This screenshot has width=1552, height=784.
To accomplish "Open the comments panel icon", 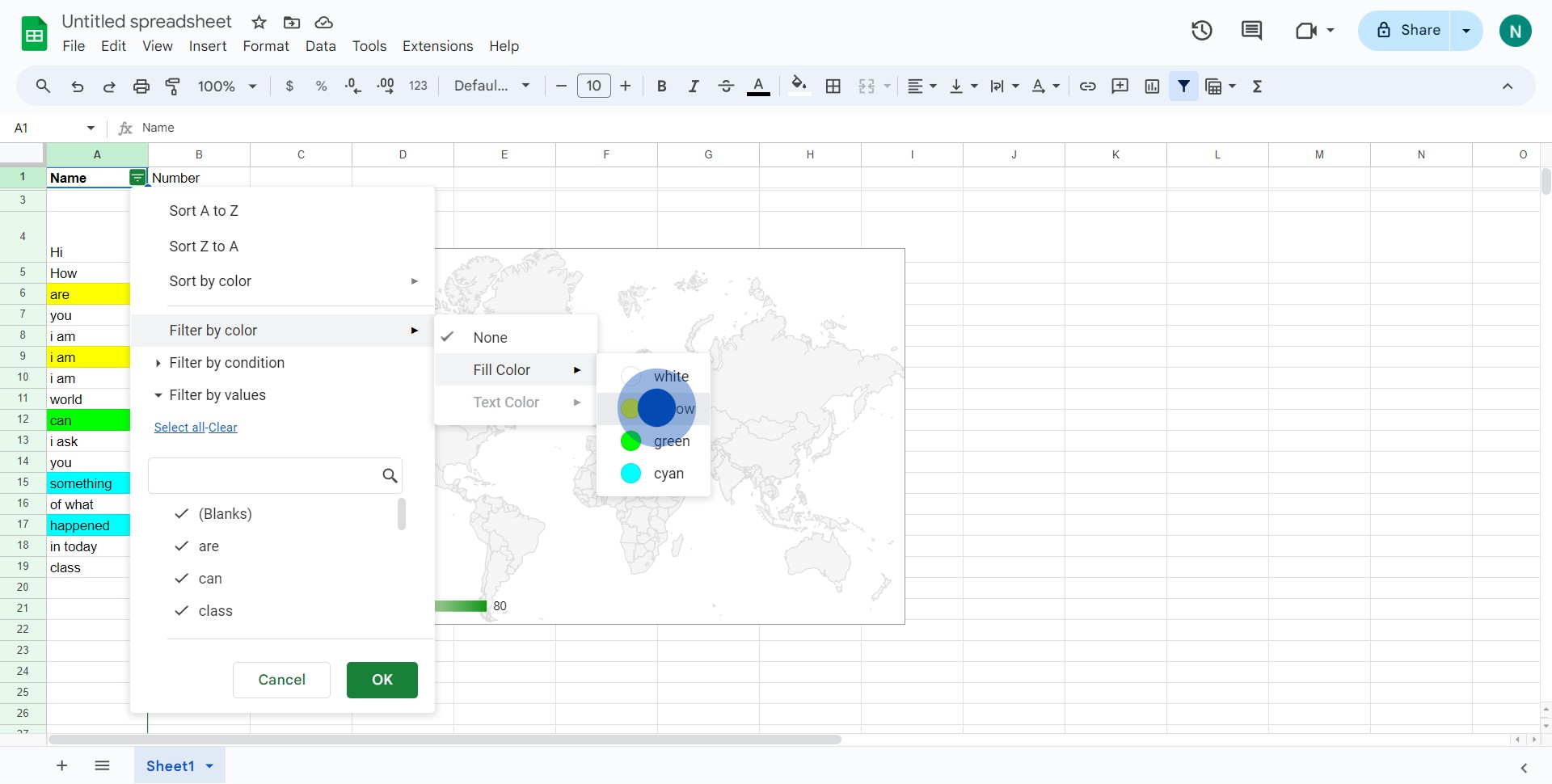I will point(1251,31).
